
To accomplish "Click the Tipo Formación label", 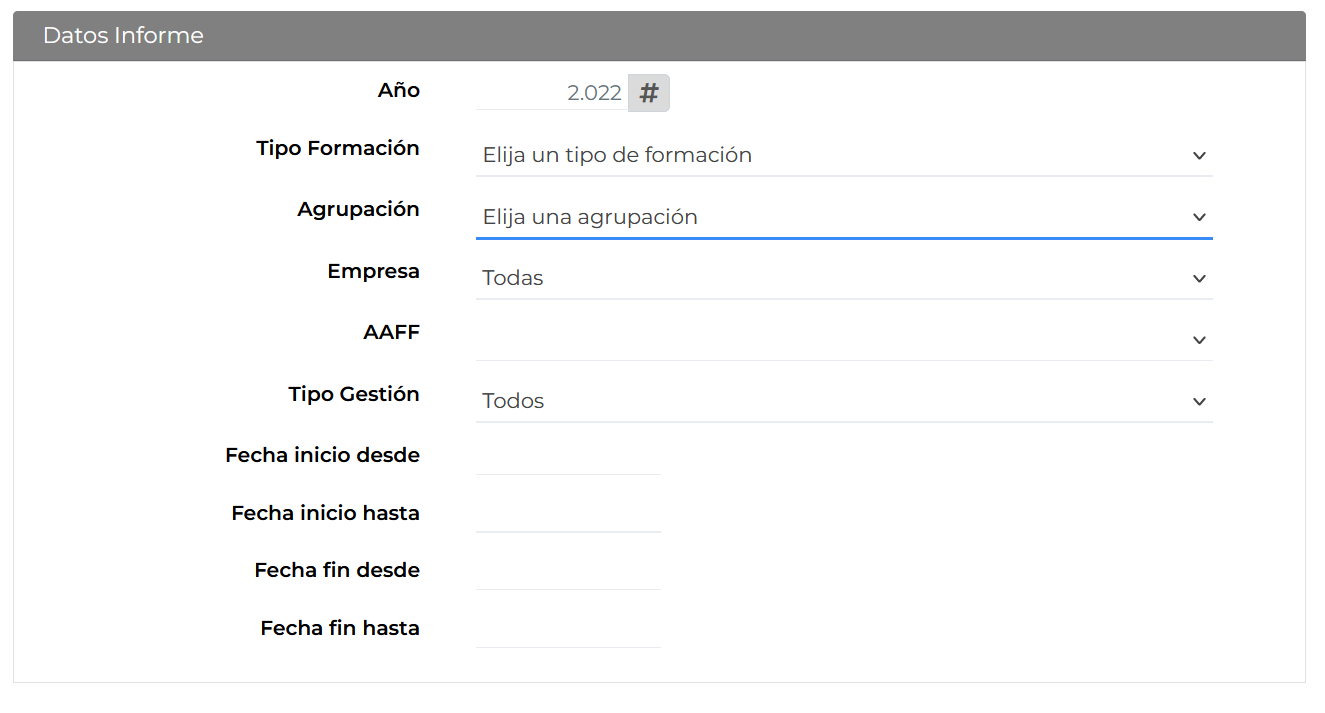I will point(338,148).
